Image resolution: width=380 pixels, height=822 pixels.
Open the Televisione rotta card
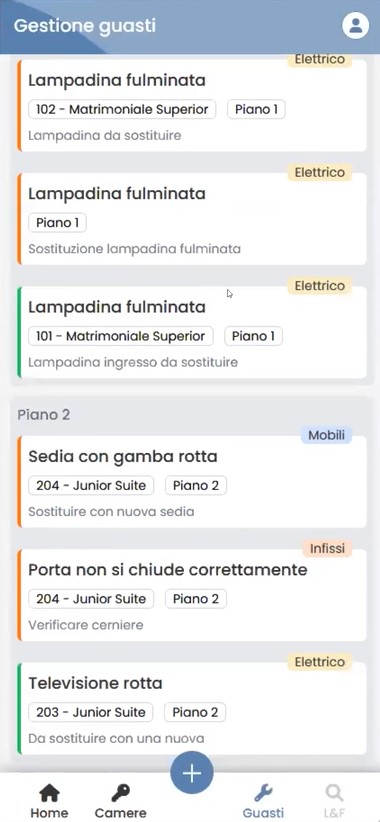tap(192, 708)
